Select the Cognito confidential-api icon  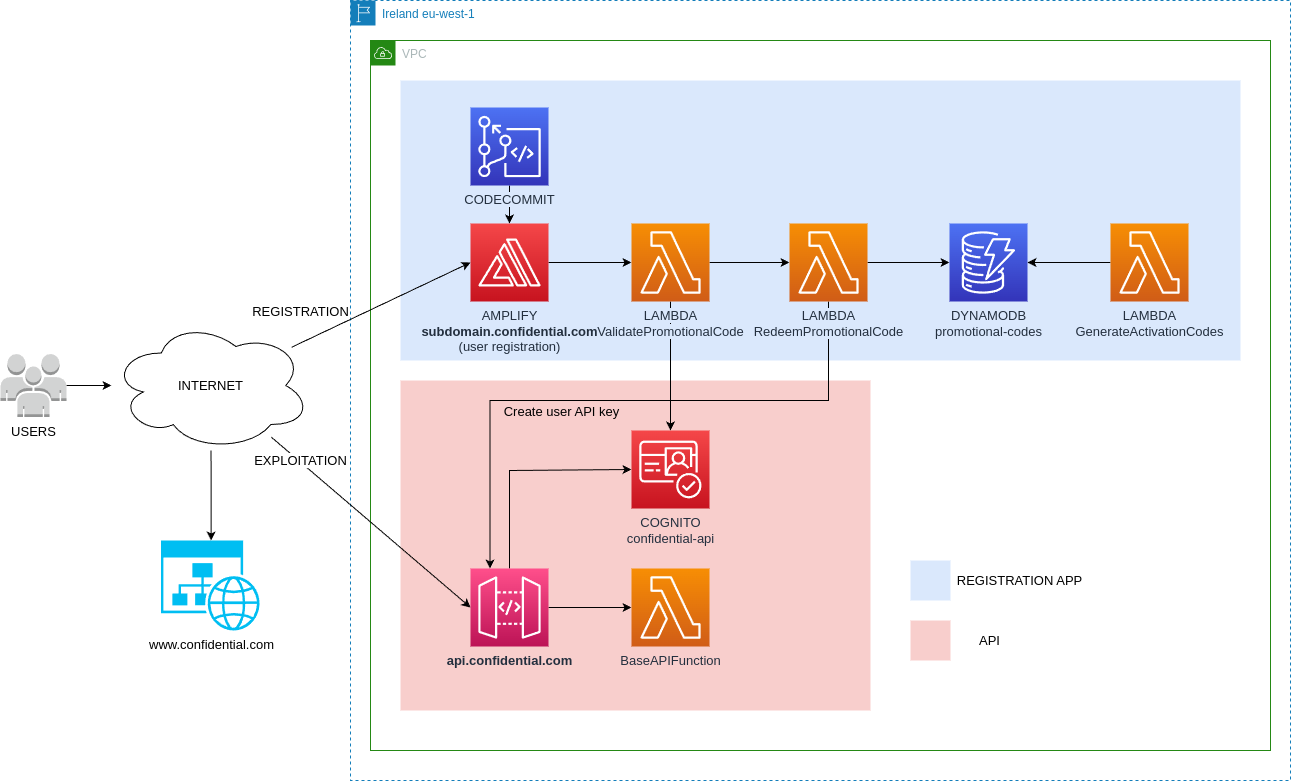coord(670,469)
